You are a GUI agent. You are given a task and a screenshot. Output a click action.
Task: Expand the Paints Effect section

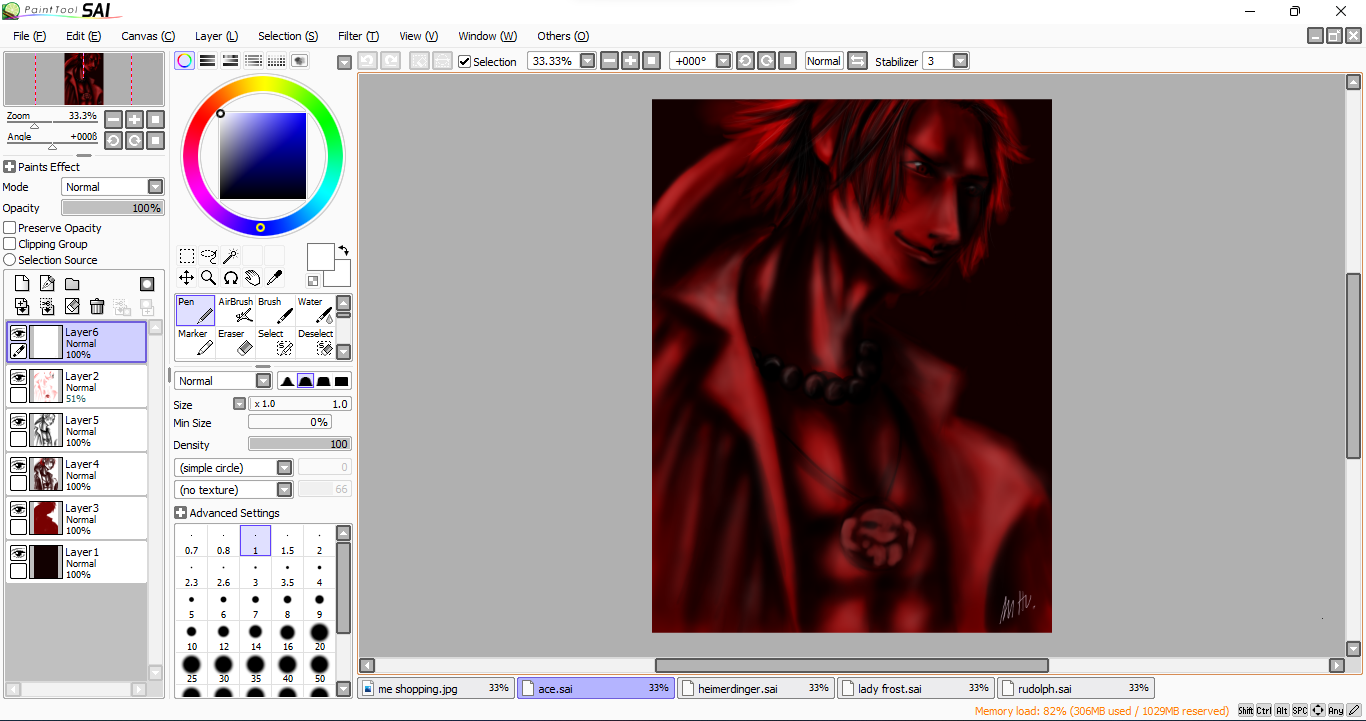[10, 167]
